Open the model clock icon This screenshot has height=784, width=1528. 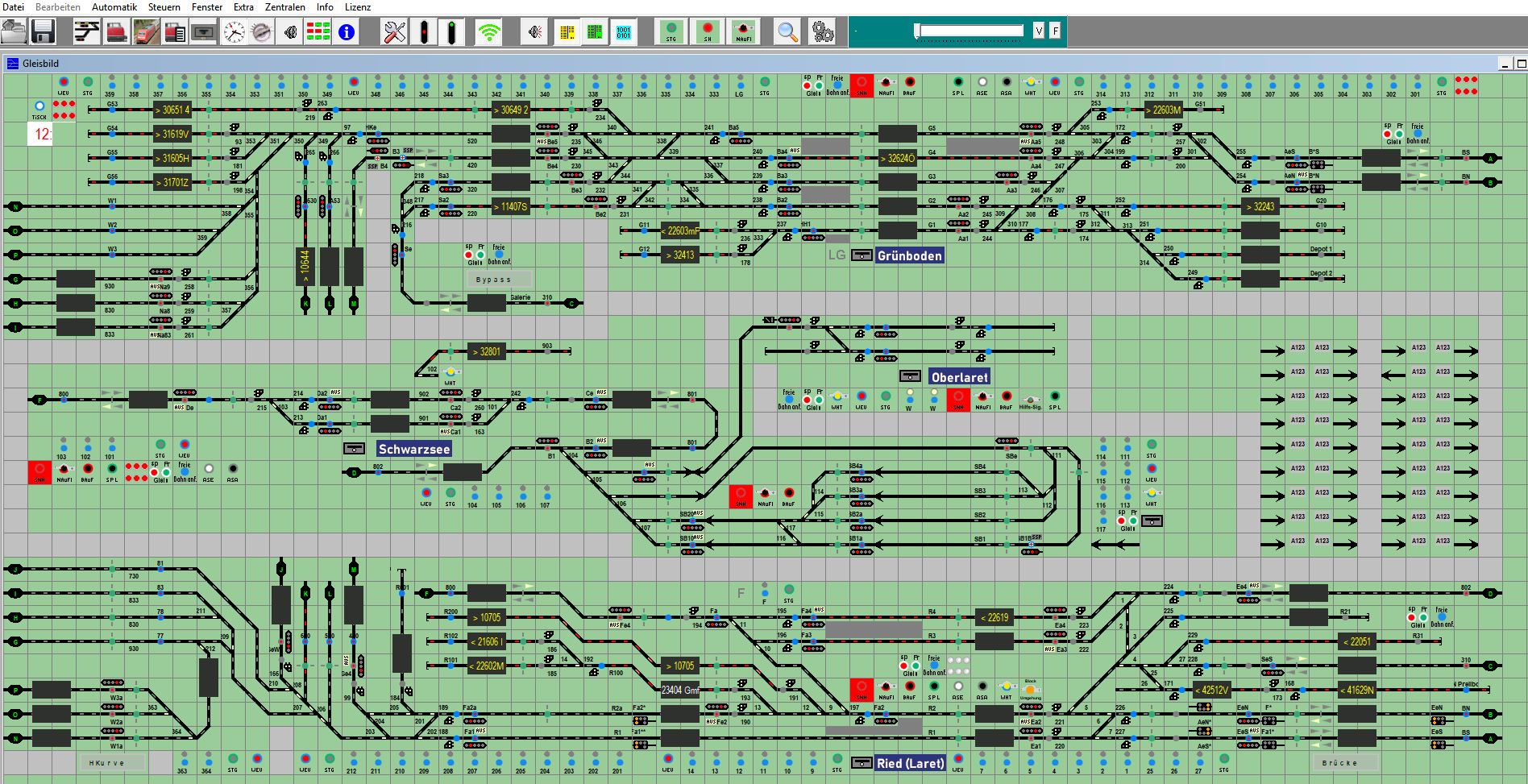234,32
